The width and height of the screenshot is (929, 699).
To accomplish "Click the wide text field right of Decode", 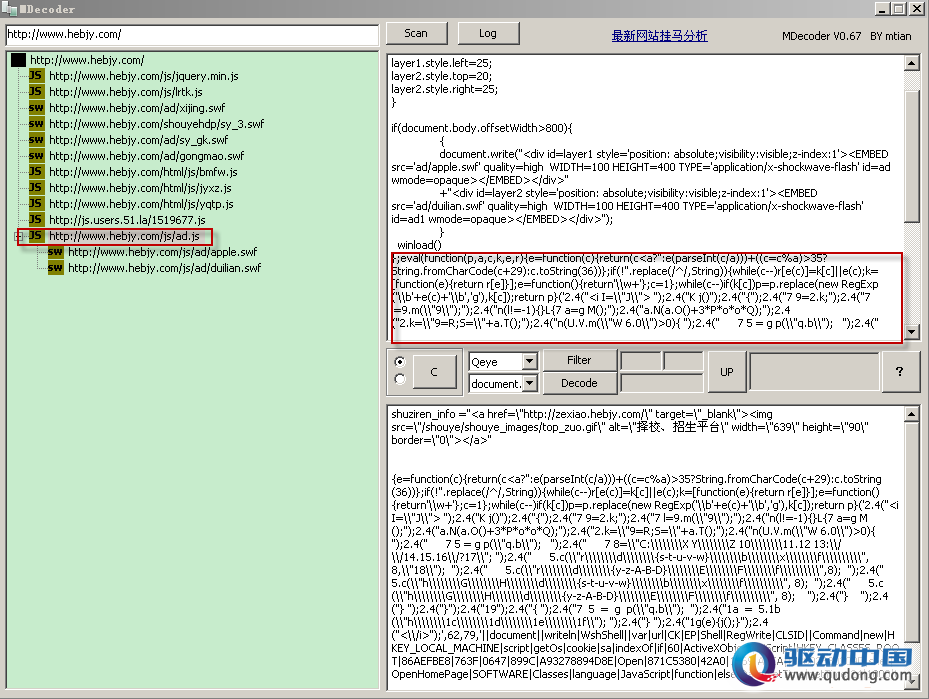I will (x=661, y=383).
